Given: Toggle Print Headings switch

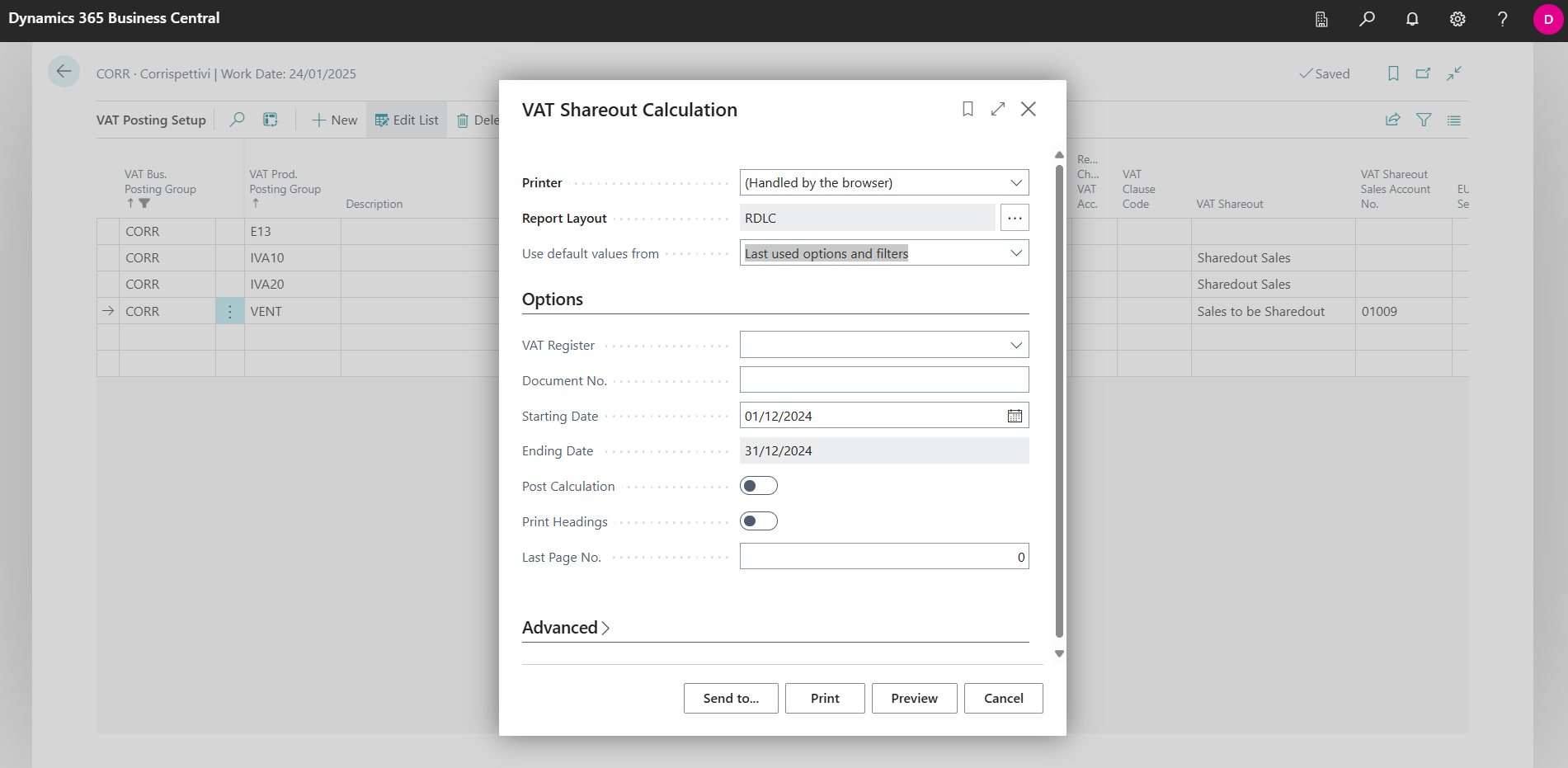Looking at the screenshot, I should 759,521.
